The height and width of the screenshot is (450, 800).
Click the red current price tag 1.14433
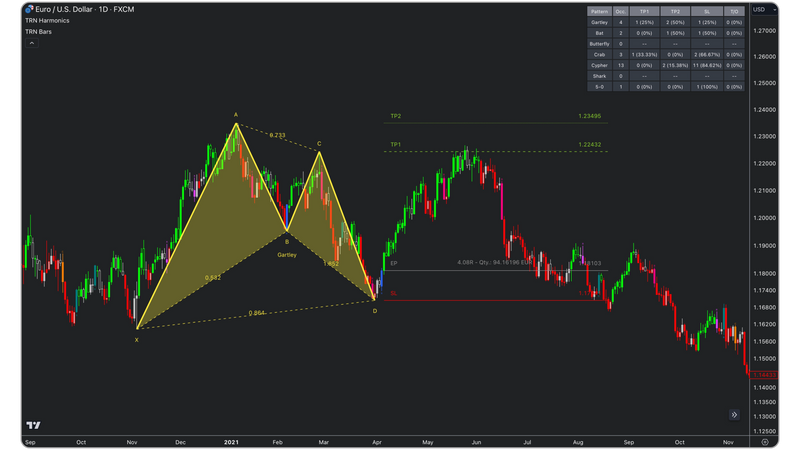764,375
